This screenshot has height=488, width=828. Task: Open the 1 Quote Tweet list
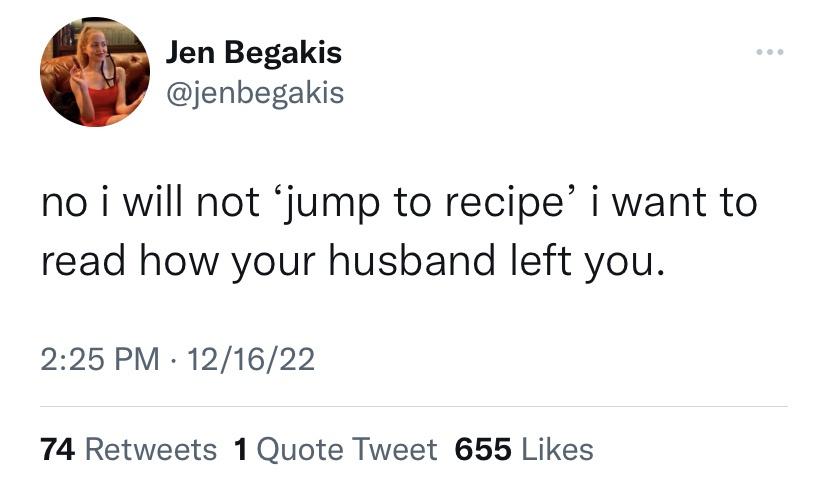[334, 450]
